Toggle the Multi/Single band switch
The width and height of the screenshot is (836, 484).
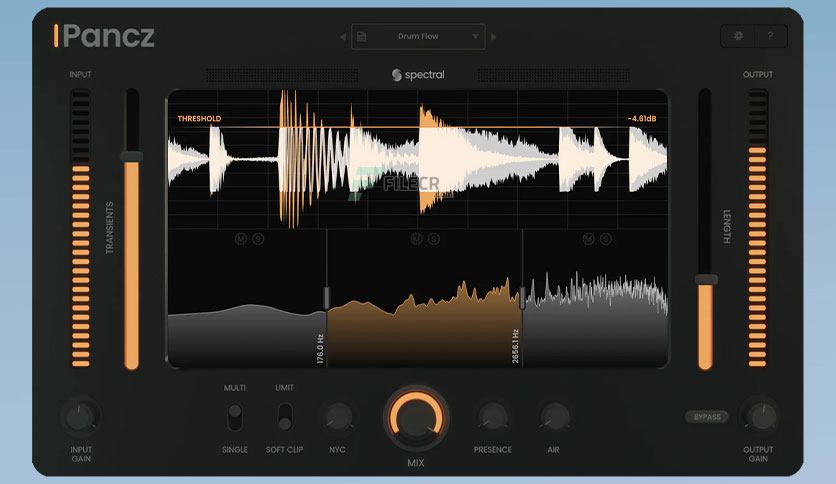click(235, 417)
